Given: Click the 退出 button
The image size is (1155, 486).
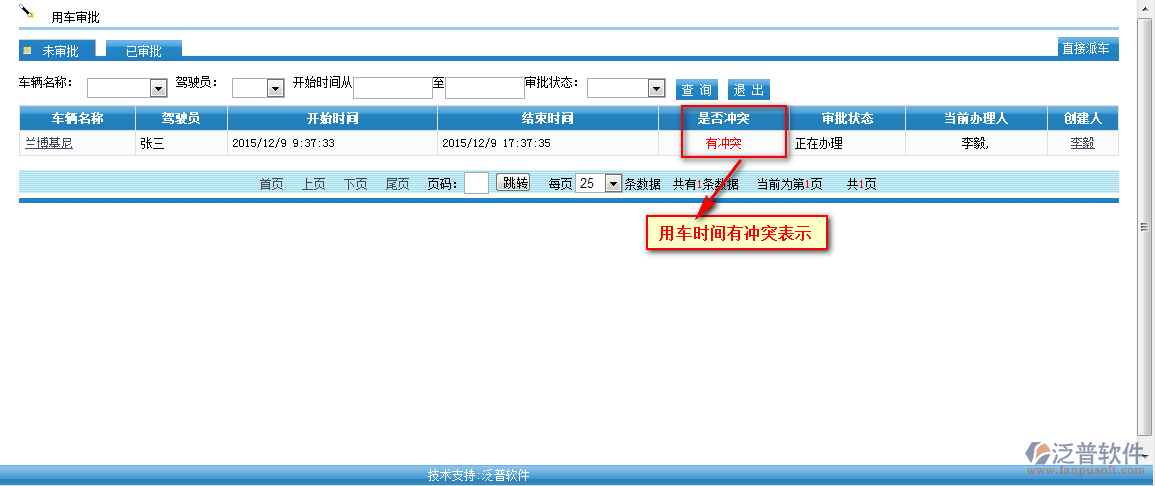Looking at the screenshot, I should 748,89.
